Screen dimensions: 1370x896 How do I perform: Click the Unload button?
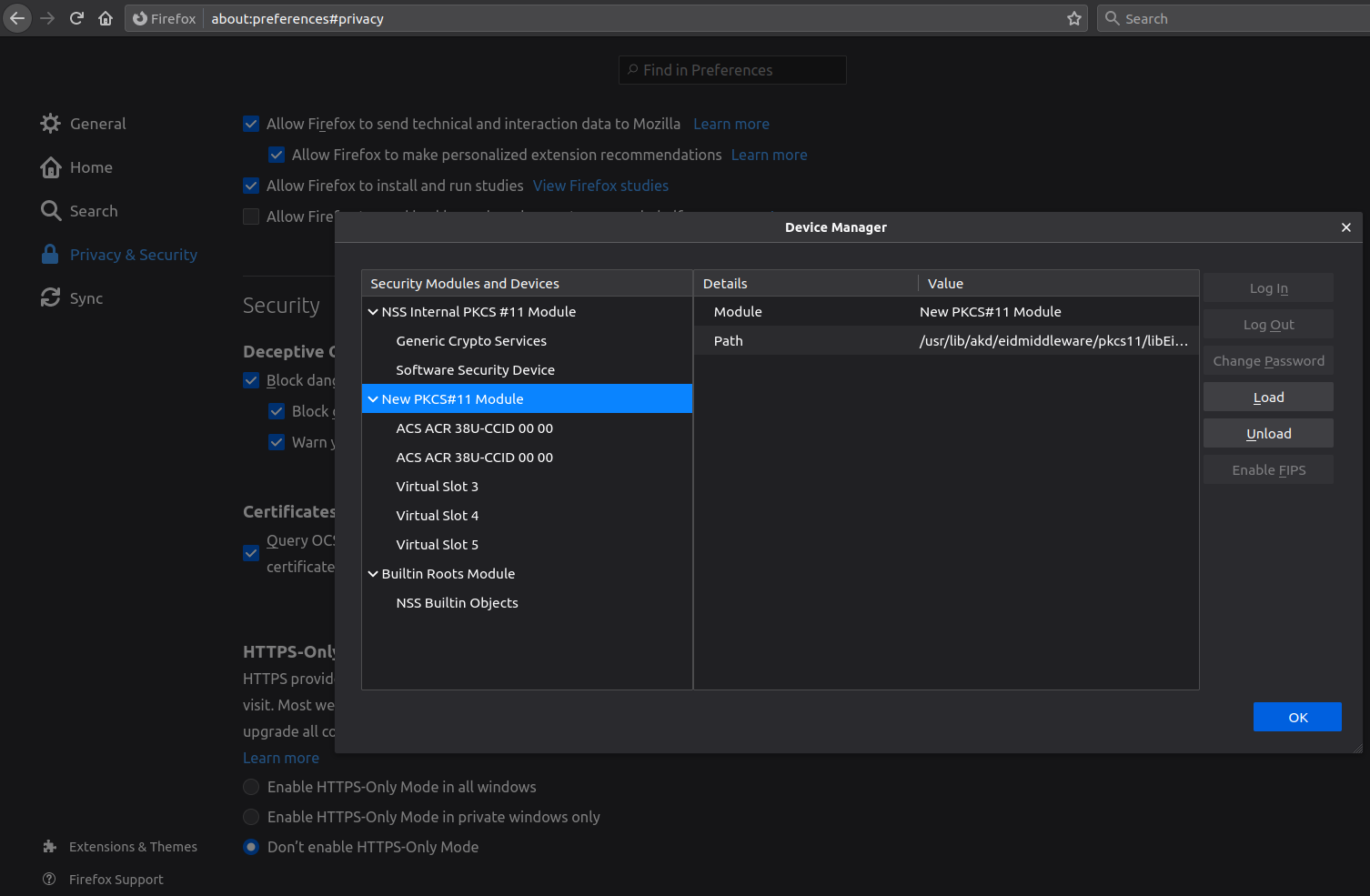coord(1268,434)
